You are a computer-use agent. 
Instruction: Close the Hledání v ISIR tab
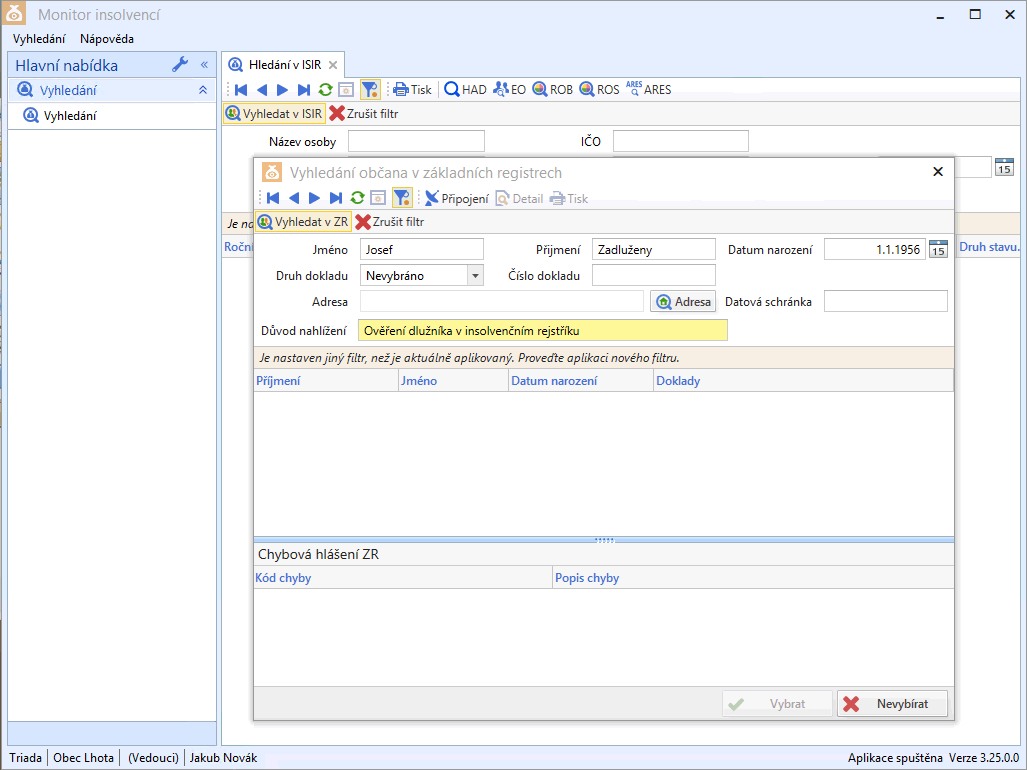[333, 64]
